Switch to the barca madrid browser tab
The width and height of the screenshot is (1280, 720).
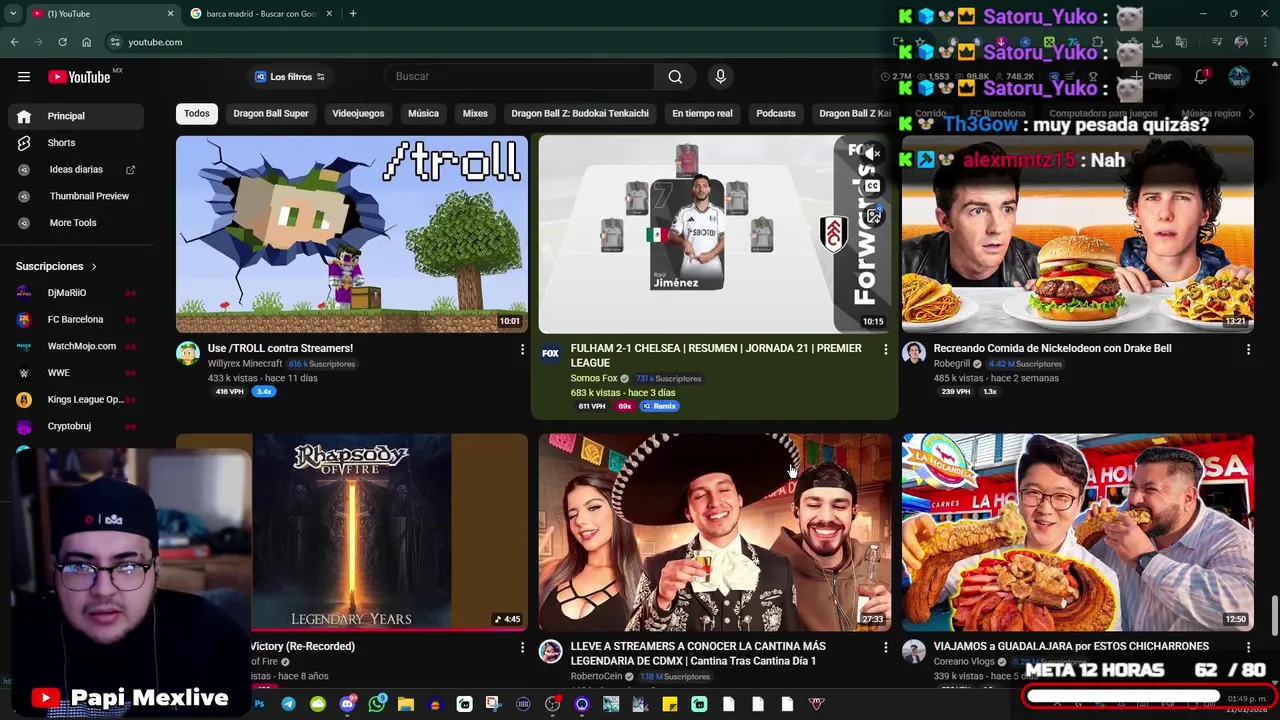click(260, 14)
